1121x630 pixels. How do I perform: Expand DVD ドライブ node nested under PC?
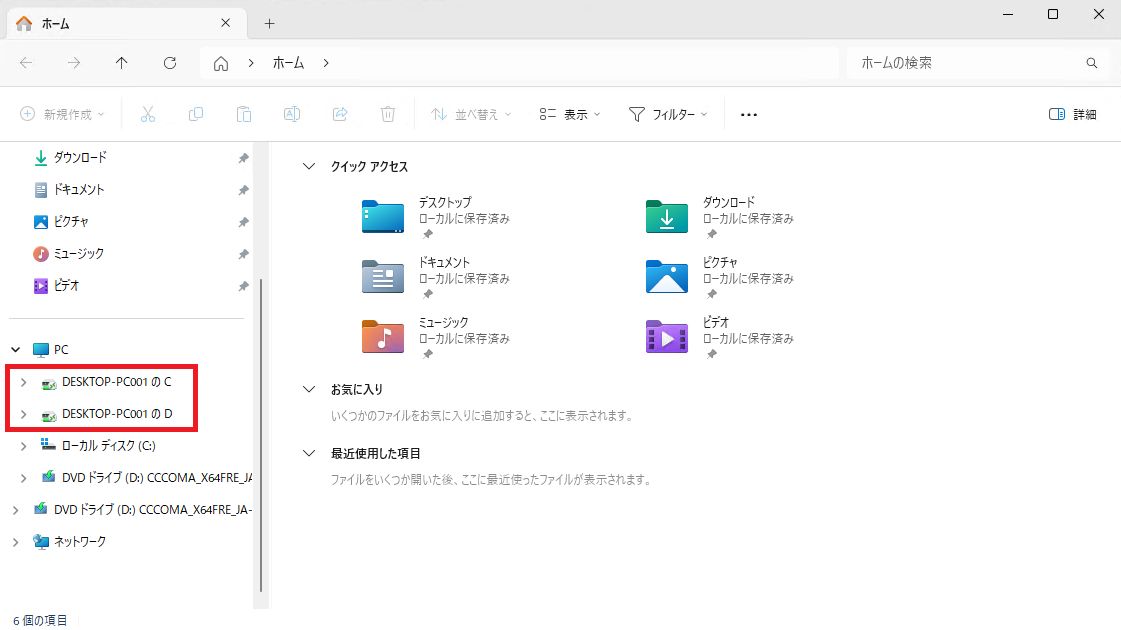coord(24,478)
